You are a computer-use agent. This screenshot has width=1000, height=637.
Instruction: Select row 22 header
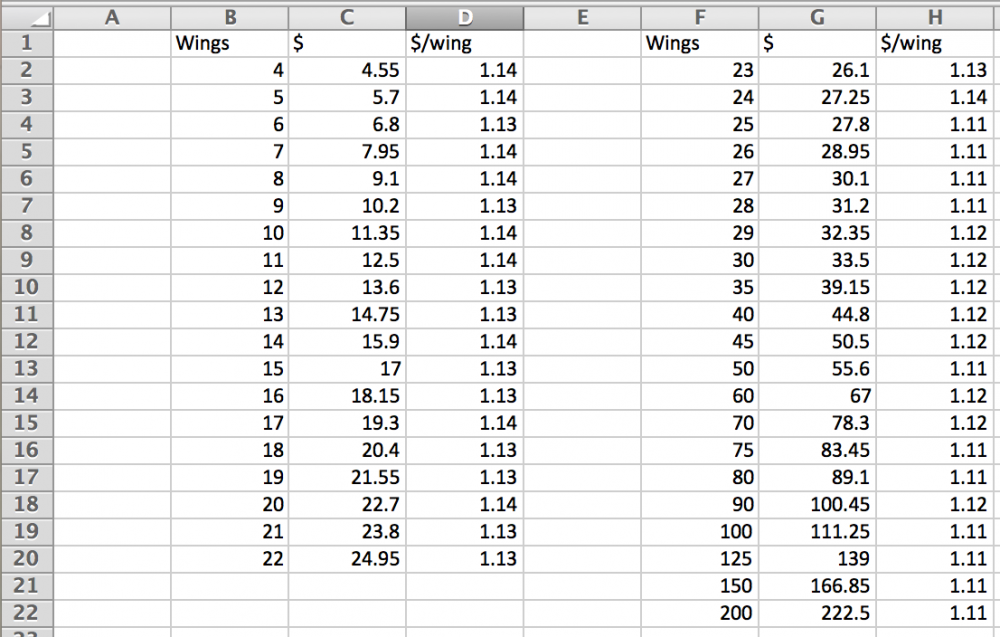pyautogui.click(x=27, y=613)
